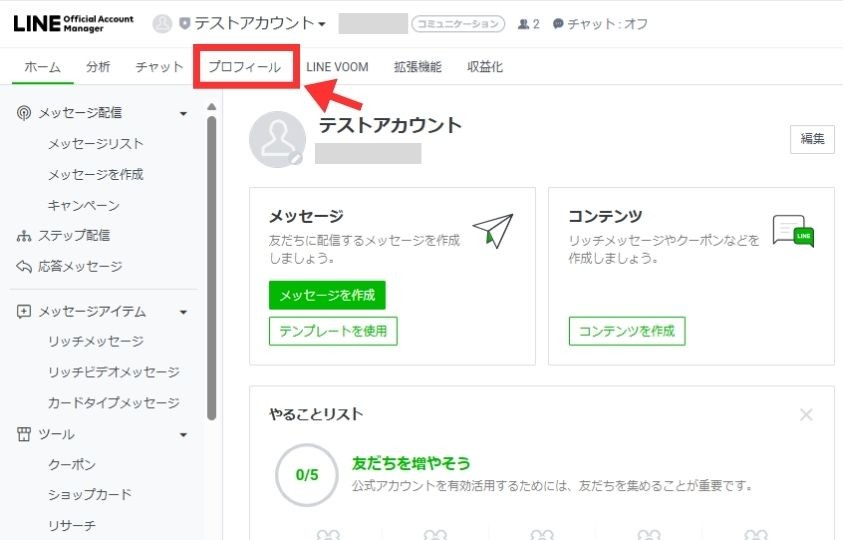
Task: Click the account avatar icon in header
Action: [x=162, y=23]
